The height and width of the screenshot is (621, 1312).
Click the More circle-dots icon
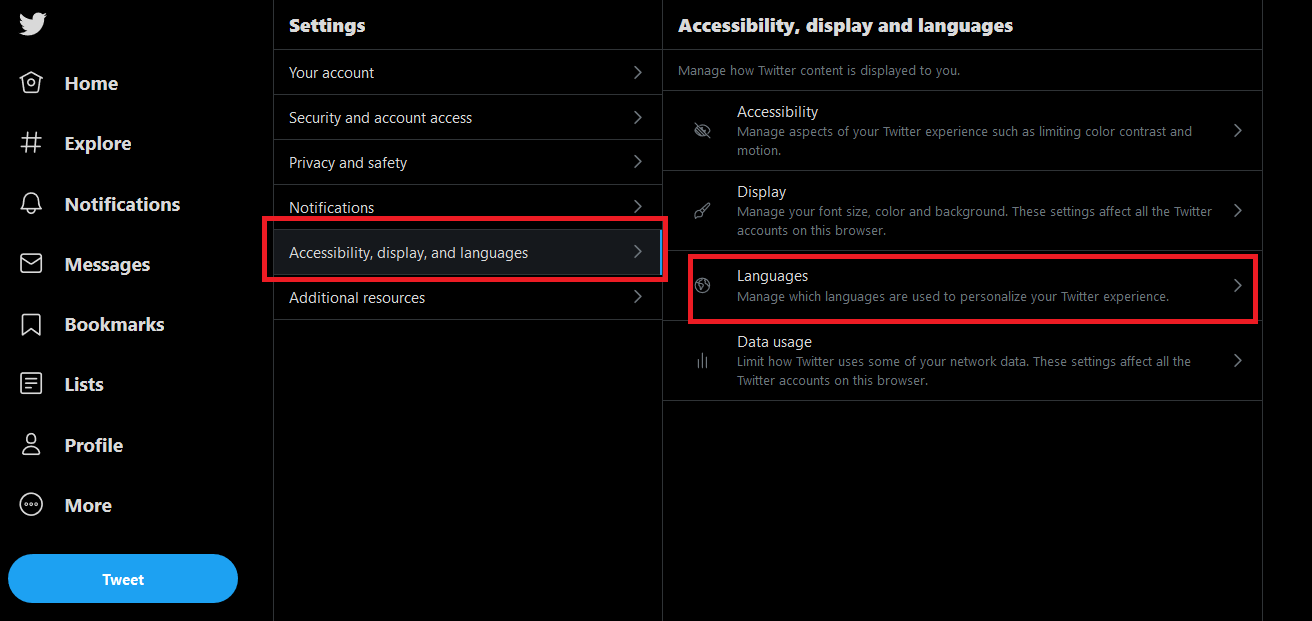click(x=32, y=505)
